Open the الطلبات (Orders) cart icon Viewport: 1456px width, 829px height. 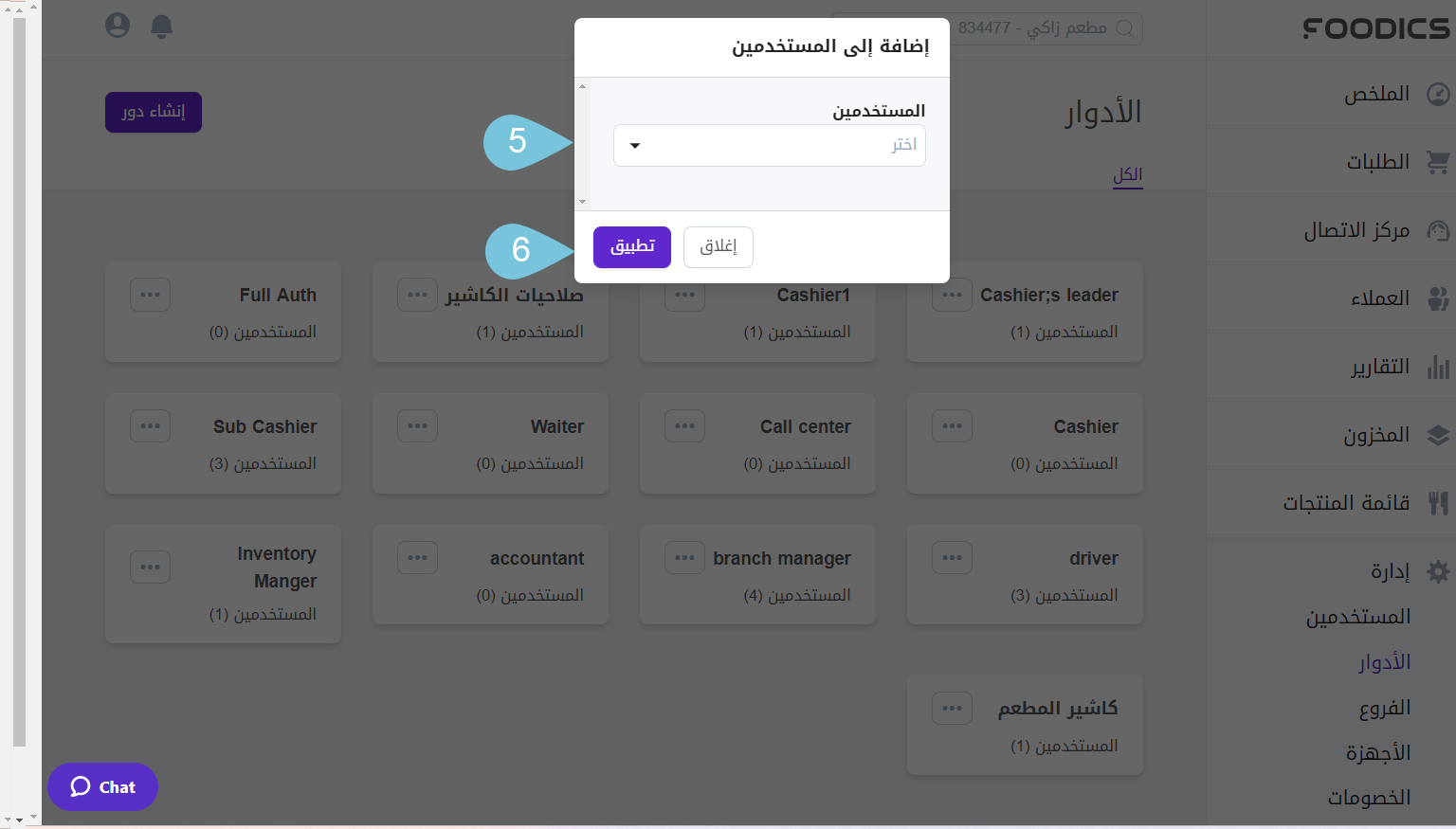pyautogui.click(x=1439, y=161)
